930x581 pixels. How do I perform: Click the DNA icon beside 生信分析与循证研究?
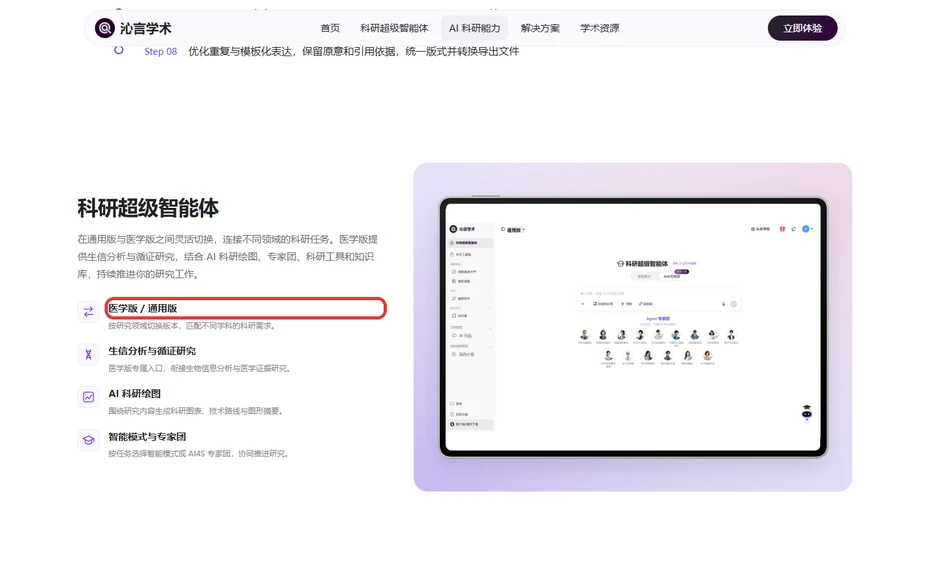coord(88,355)
